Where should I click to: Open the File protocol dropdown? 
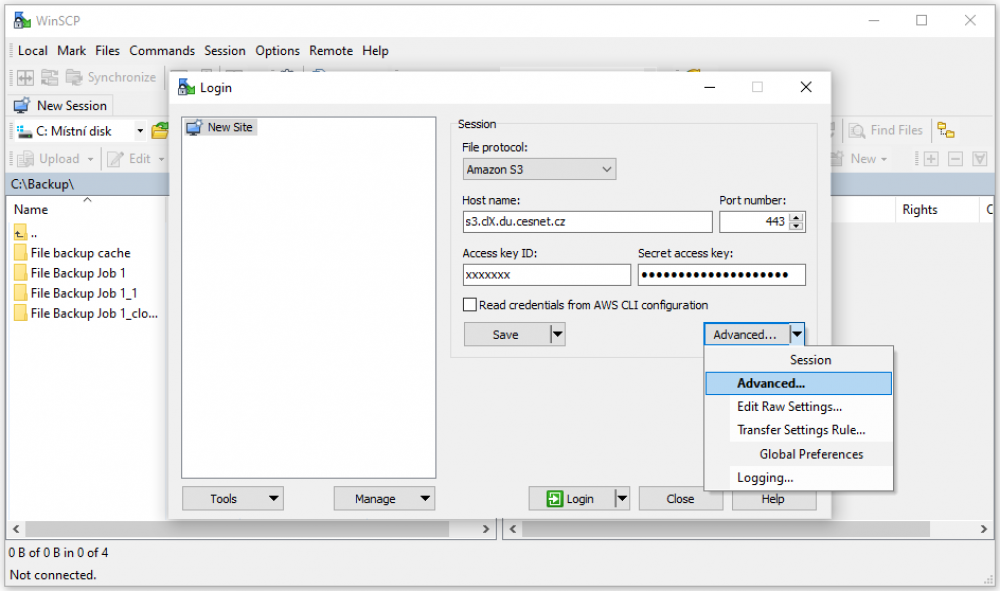(x=539, y=170)
